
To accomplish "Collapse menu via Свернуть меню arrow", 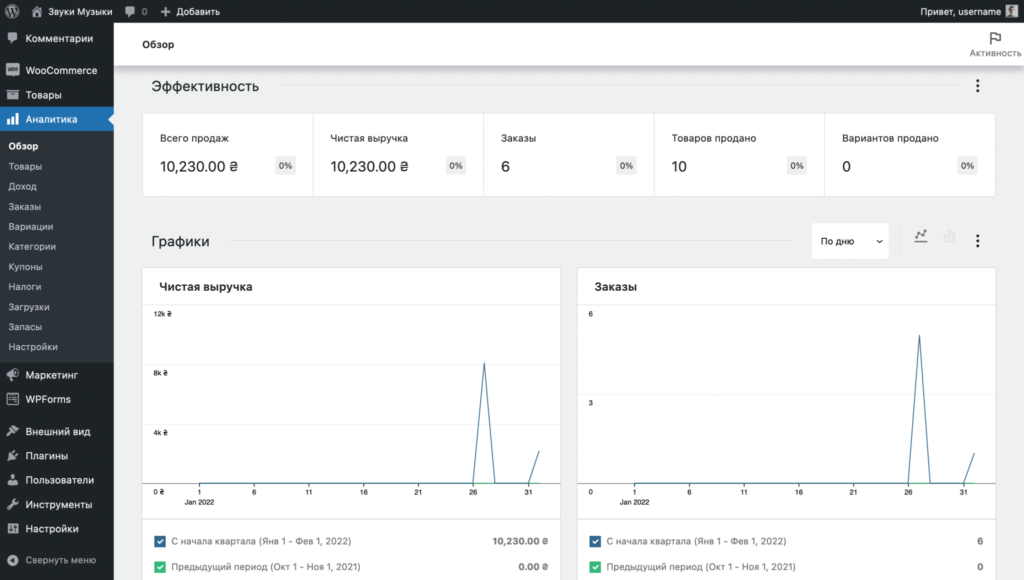I will coord(12,560).
